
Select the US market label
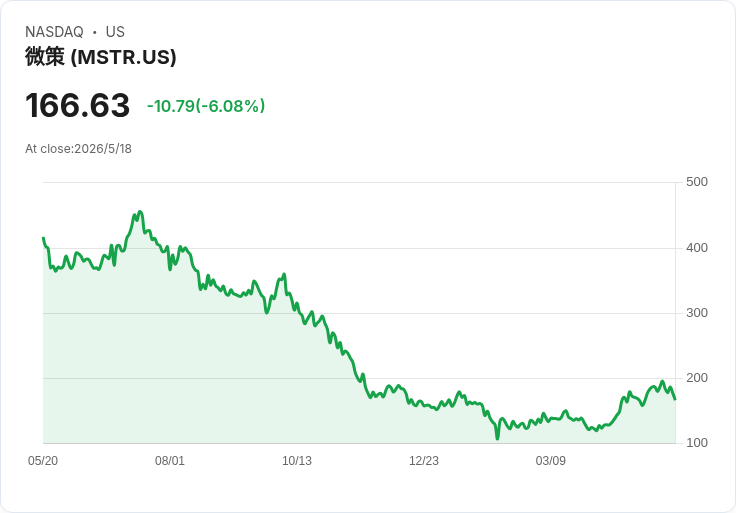(x=115, y=32)
